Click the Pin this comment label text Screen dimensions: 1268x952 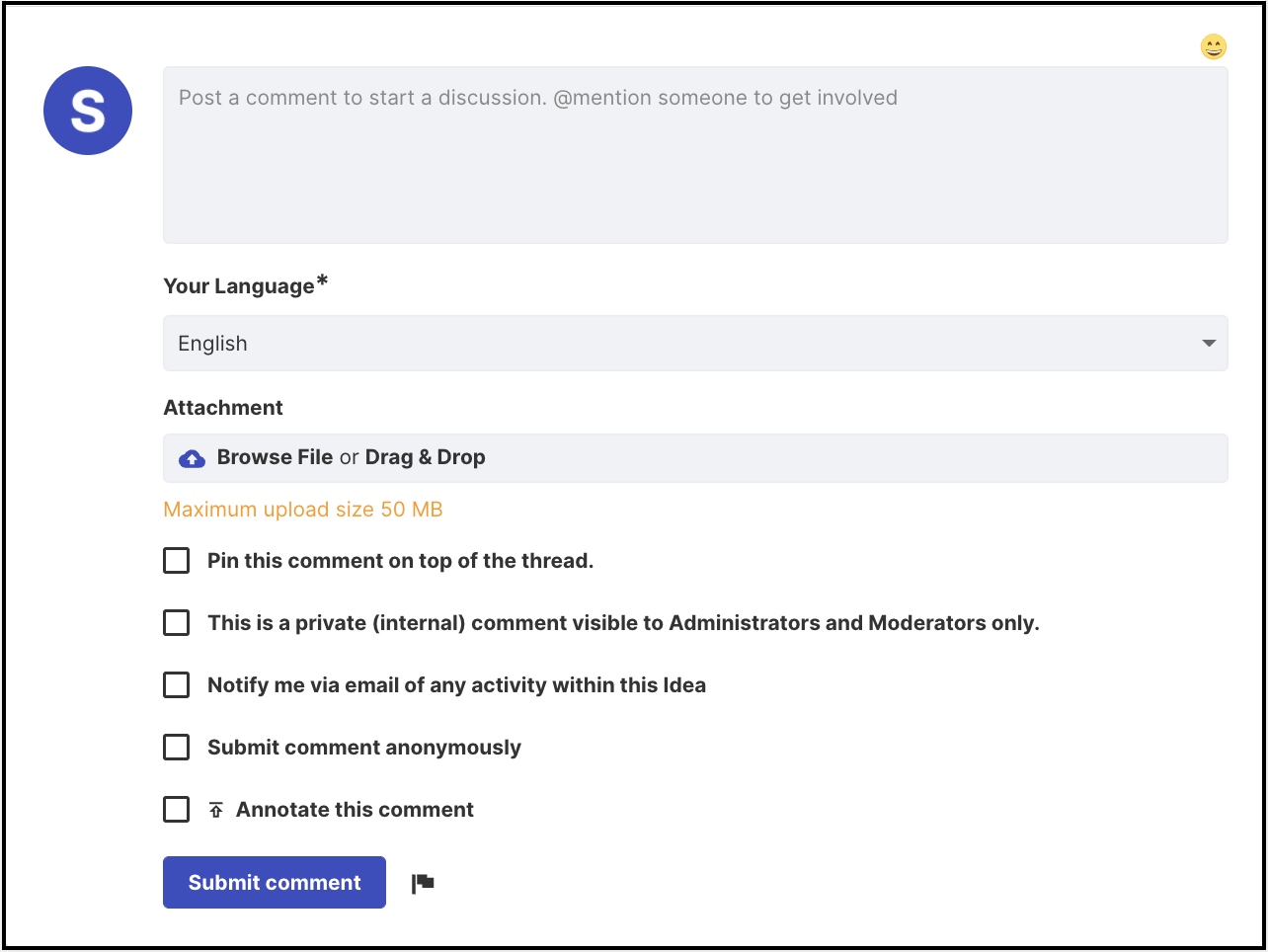pos(400,561)
